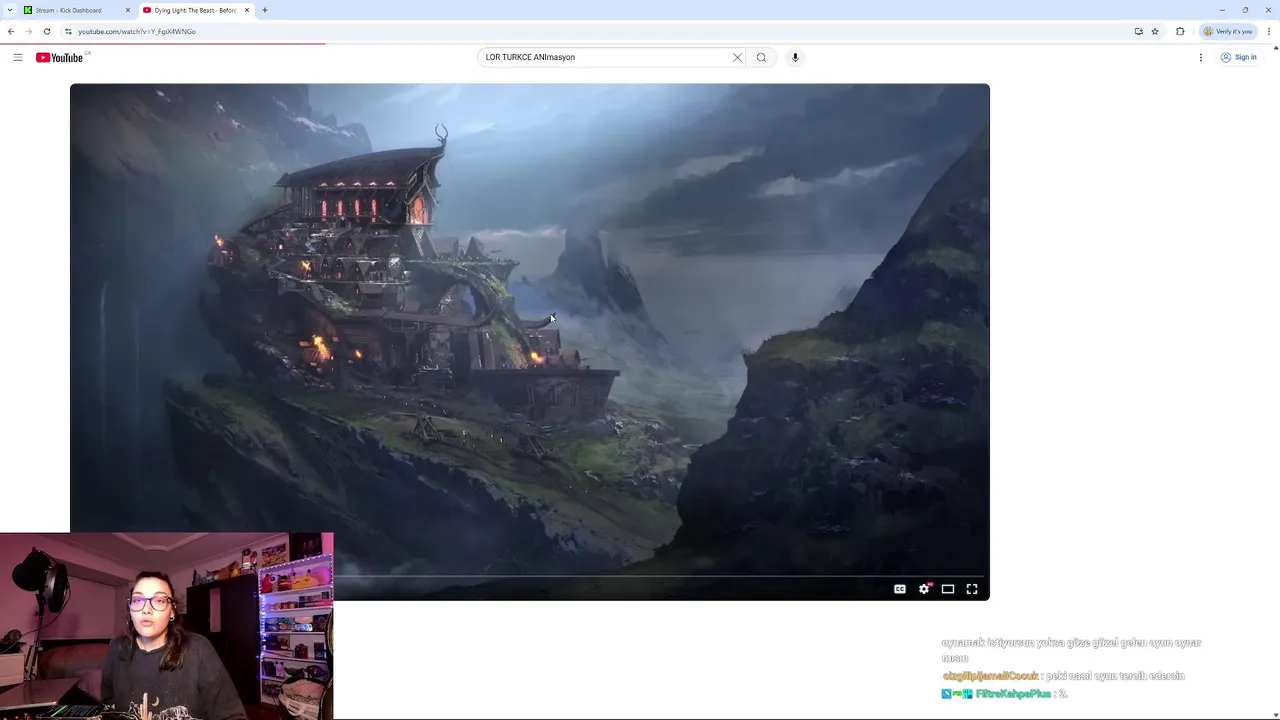Close the Kick Dashboard tab
Image resolution: width=1280 pixels, height=720 pixels.
128,10
